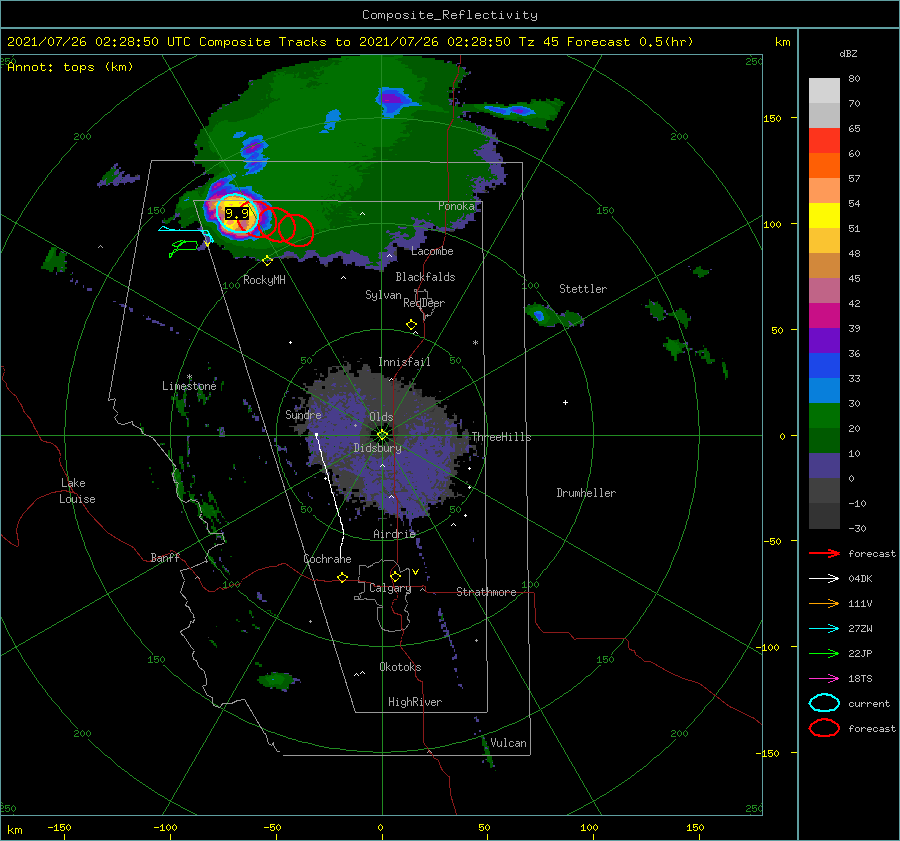This screenshot has height=841, width=900.
Task: Click the Blackfalds label
Action: point(425,277)
